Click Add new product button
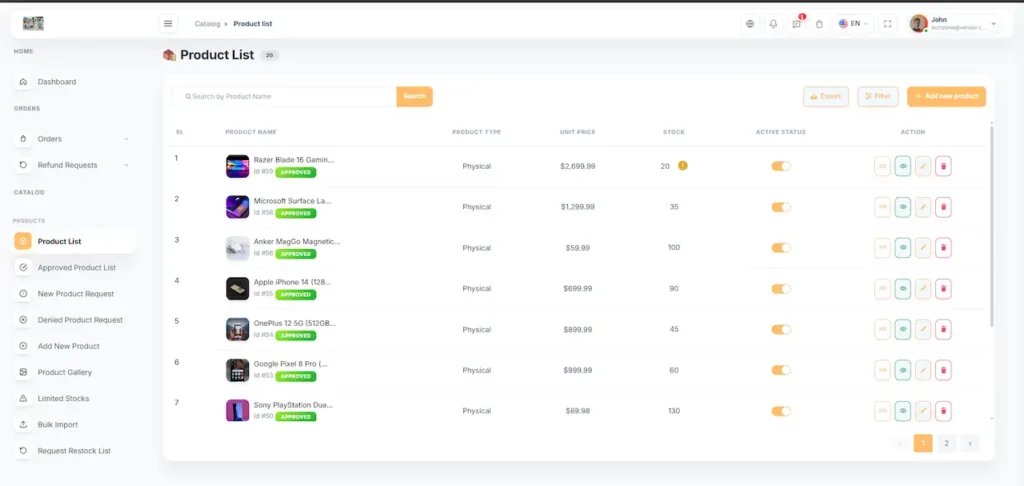Image resolution: width=1024 pixels, height=486 pixels. click(946, 97)
